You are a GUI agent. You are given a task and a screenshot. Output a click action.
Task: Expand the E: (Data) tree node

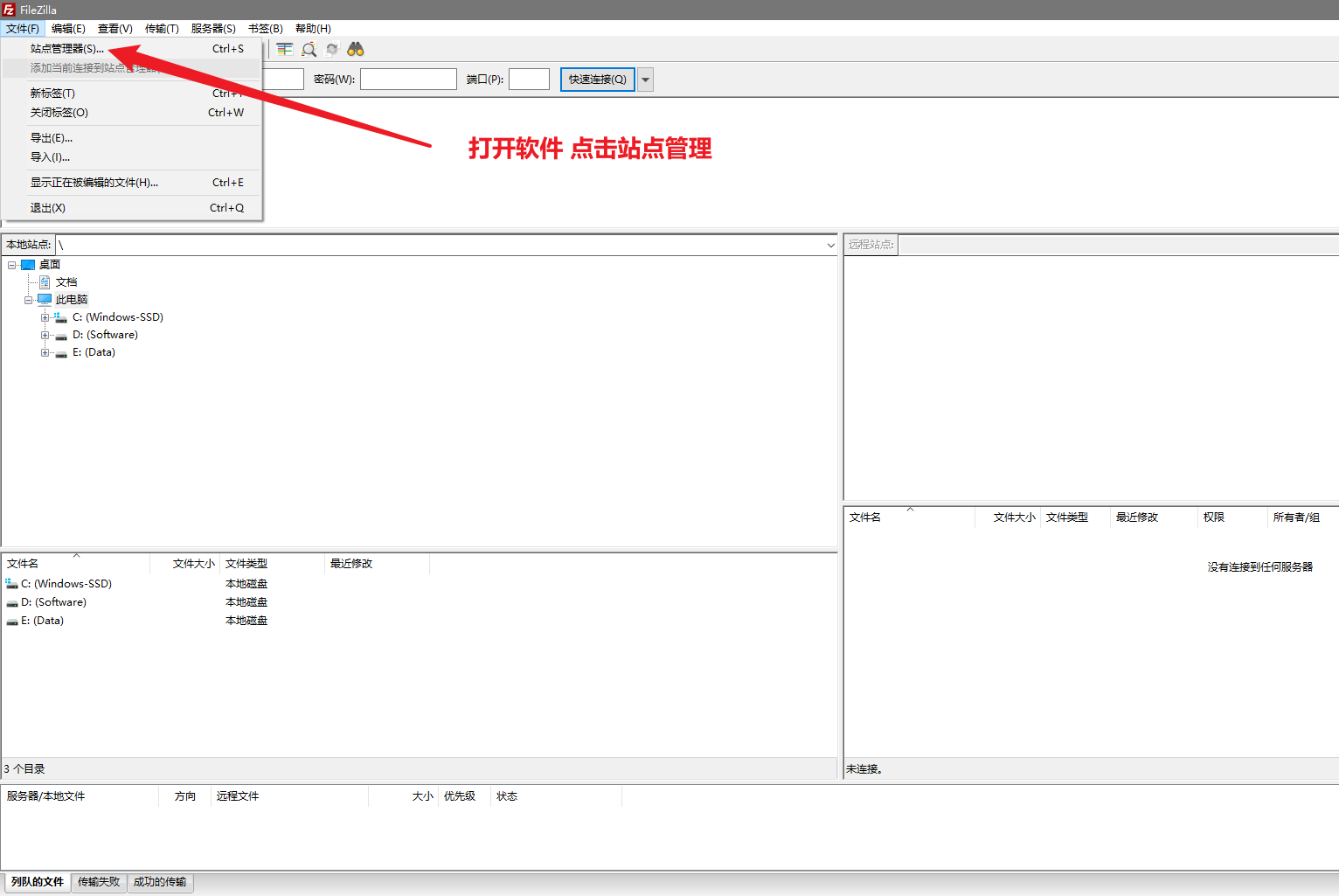[x=45, y=352]
